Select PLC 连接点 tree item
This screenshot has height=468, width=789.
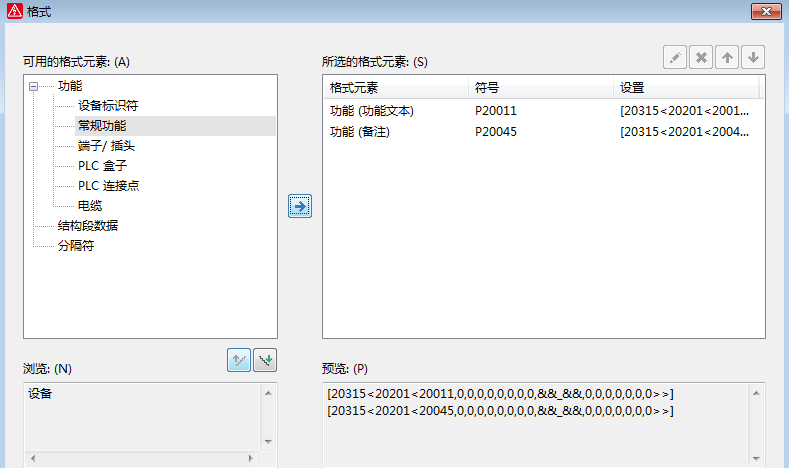(108, 186)
